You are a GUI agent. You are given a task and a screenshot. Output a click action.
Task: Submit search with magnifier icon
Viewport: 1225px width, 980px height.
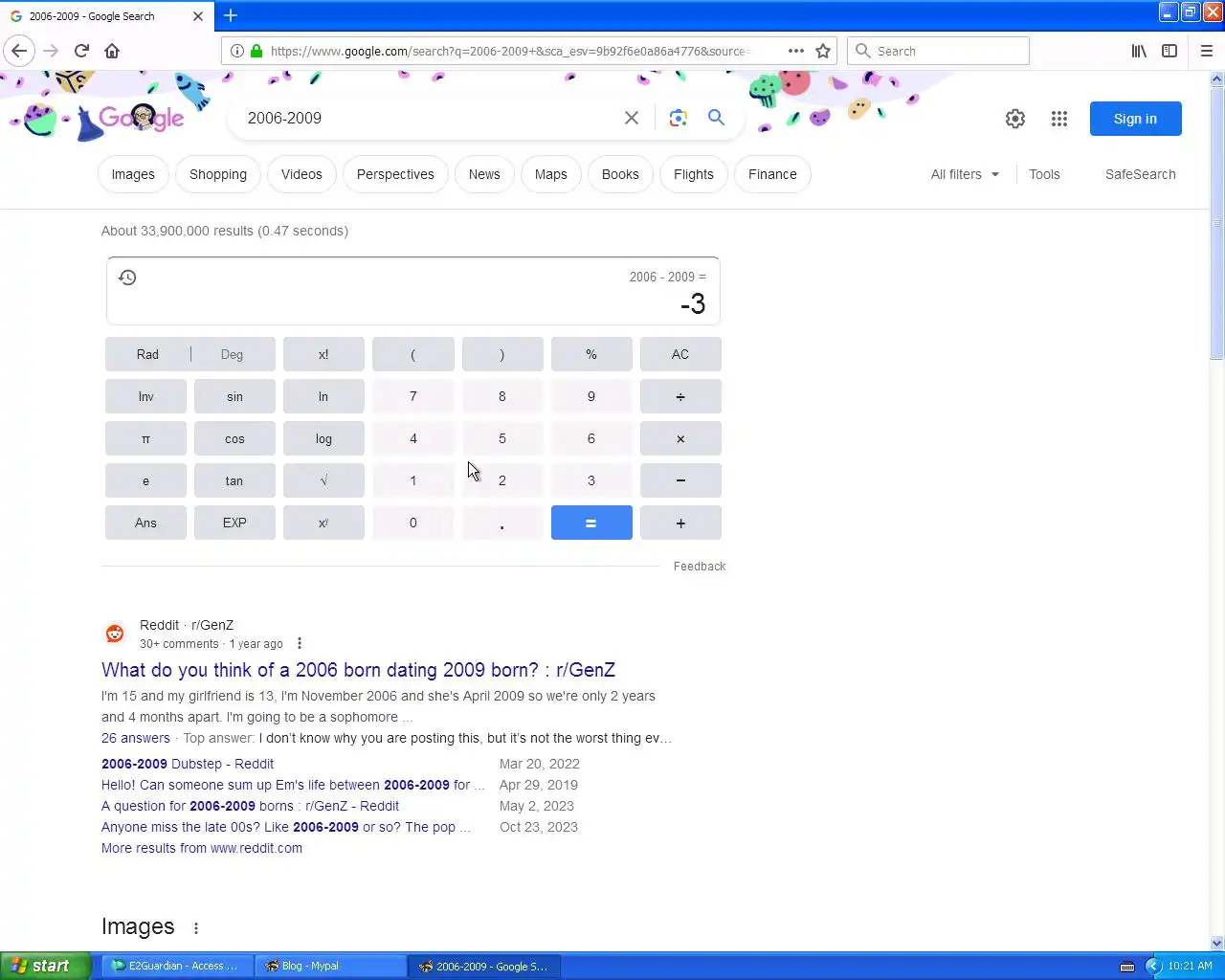pos(716,117)
